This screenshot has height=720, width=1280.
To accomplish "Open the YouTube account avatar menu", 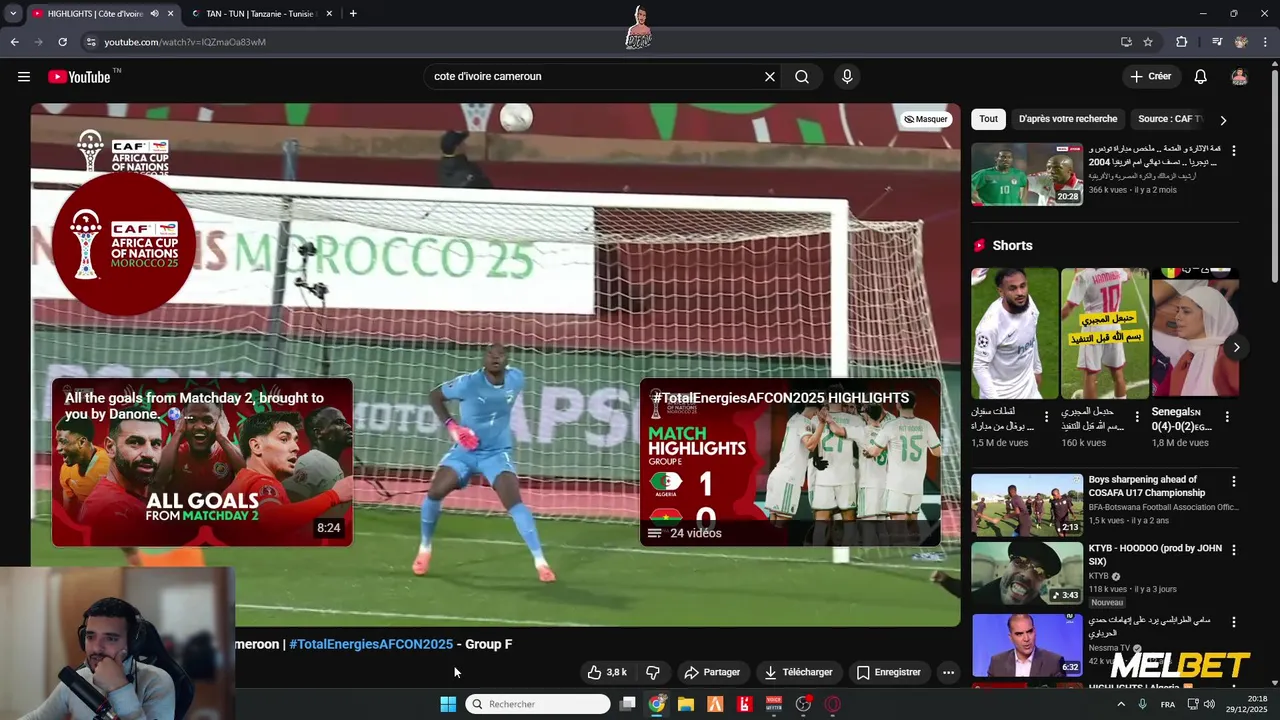I will [1239, 77].
